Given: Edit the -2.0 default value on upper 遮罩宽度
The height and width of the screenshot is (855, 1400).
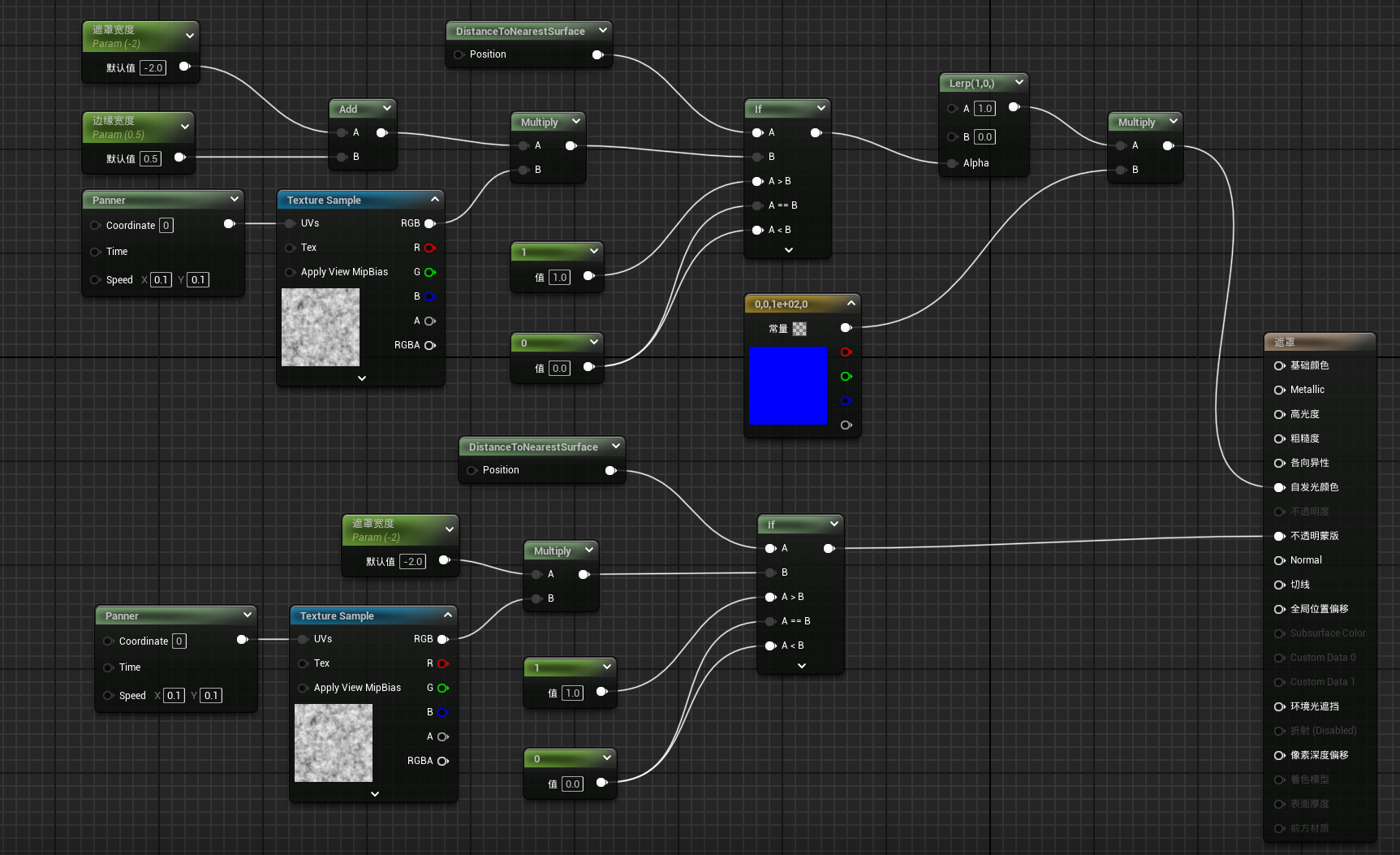Looking at the screenshot, I should coord(153,68).
